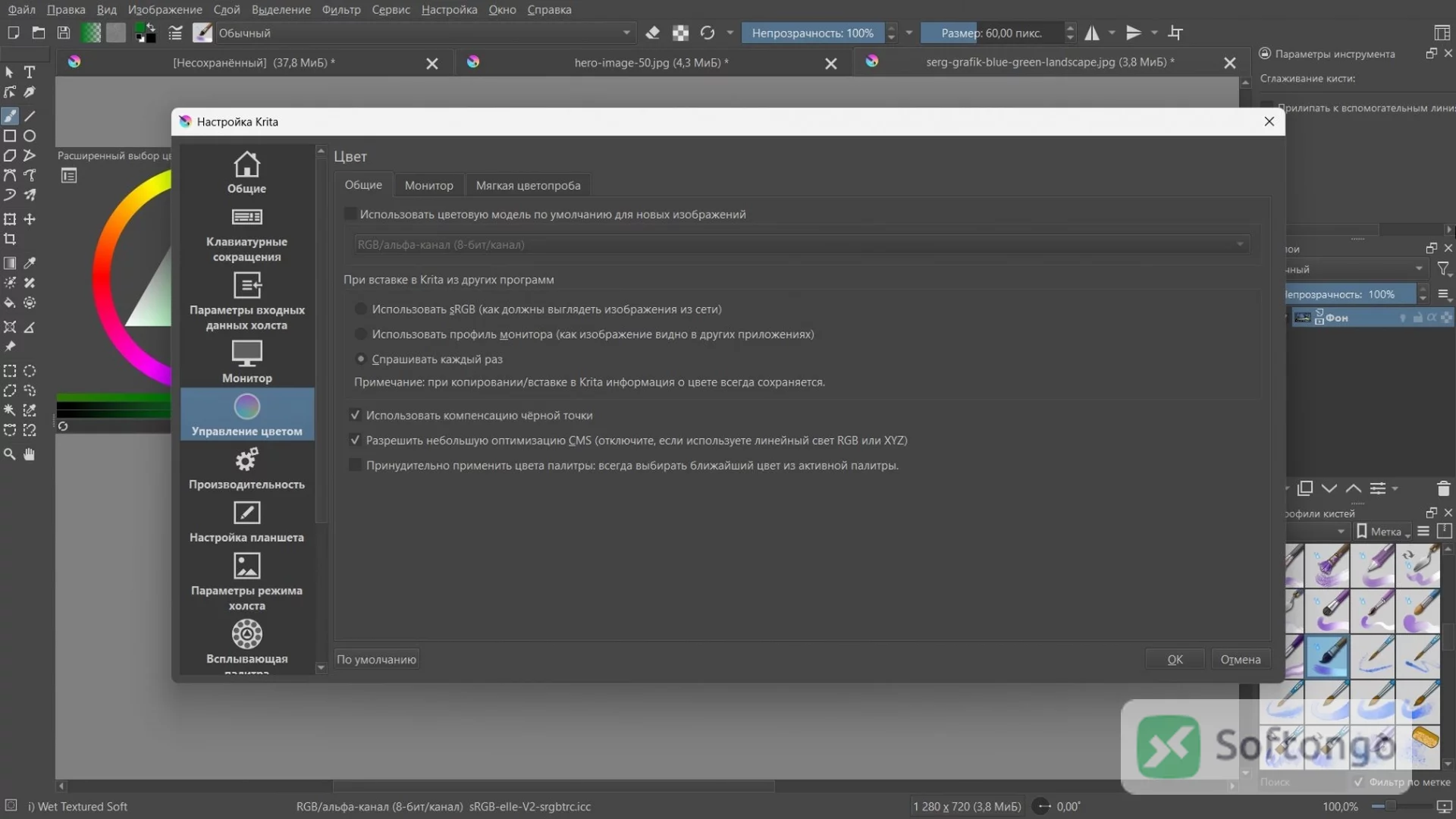Open RGB/альфа-канал color model dropdown

802,245
